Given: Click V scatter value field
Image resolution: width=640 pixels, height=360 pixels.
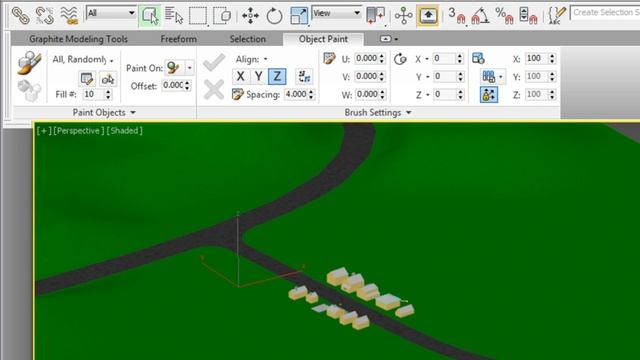Looking at the screenshot, I should (x=367, y=76).
